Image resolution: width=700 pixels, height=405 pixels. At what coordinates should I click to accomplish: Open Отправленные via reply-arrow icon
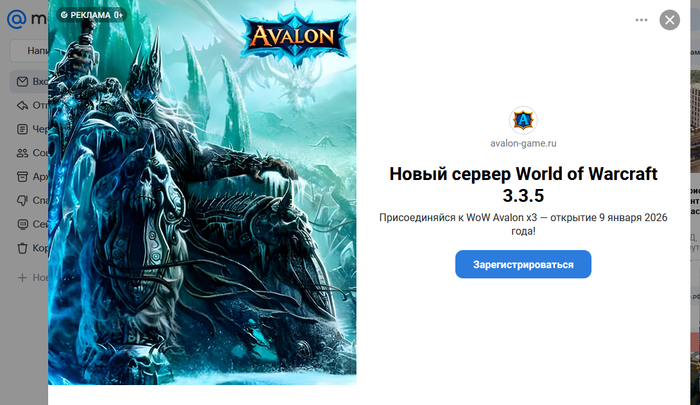22,105
